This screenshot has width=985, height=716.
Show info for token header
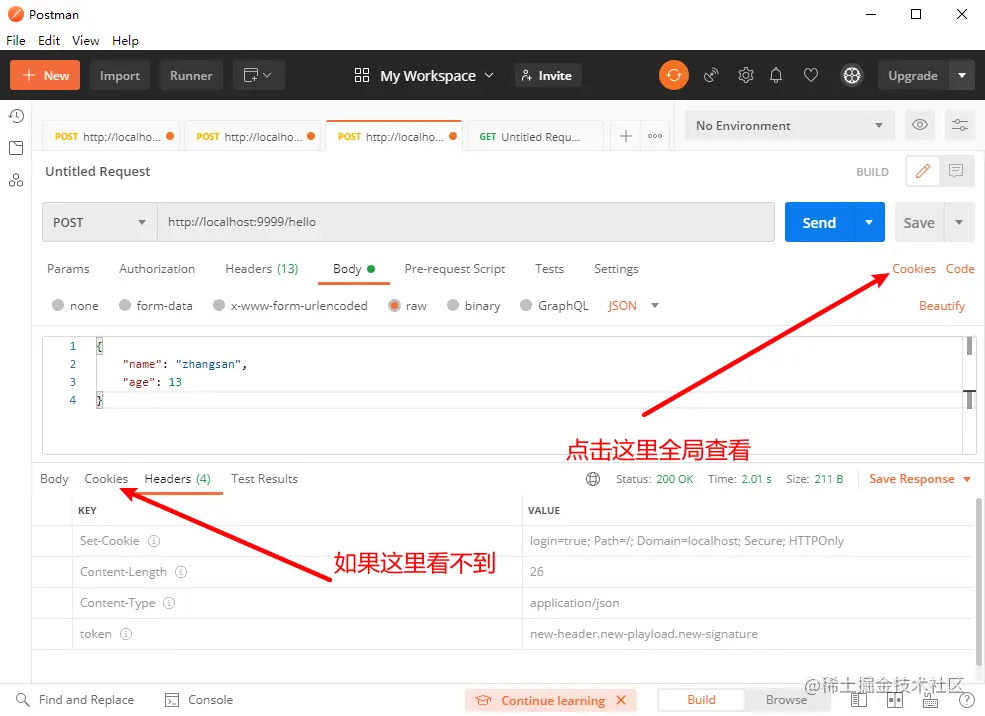pos(126,634)
